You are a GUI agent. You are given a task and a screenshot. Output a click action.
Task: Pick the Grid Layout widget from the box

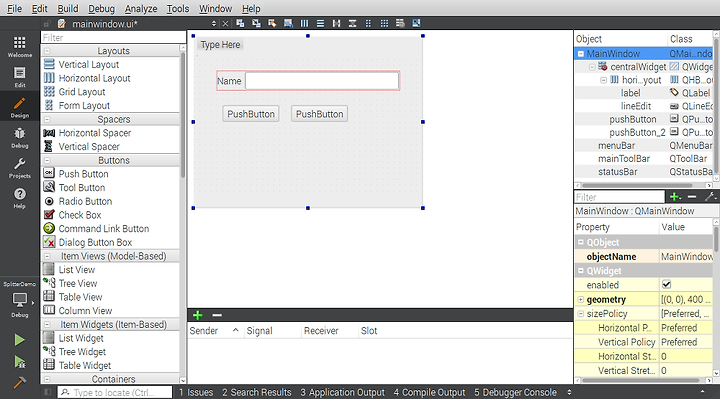point(82,92)
